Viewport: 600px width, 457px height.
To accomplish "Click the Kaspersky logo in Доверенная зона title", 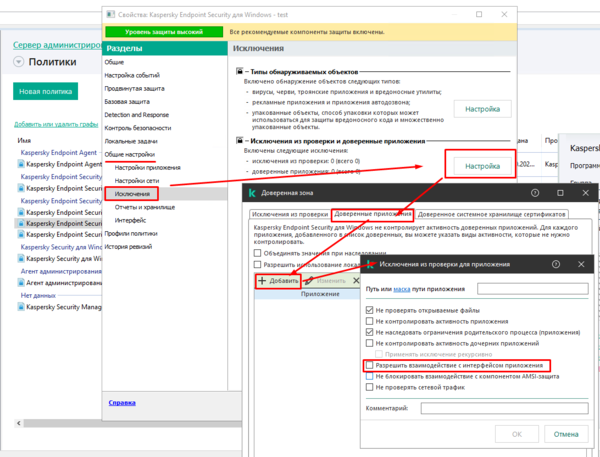I will [252, 193].
